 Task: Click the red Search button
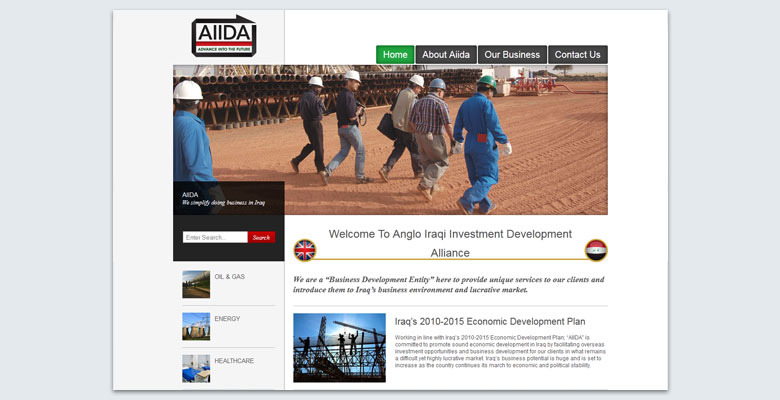point(261,237)
